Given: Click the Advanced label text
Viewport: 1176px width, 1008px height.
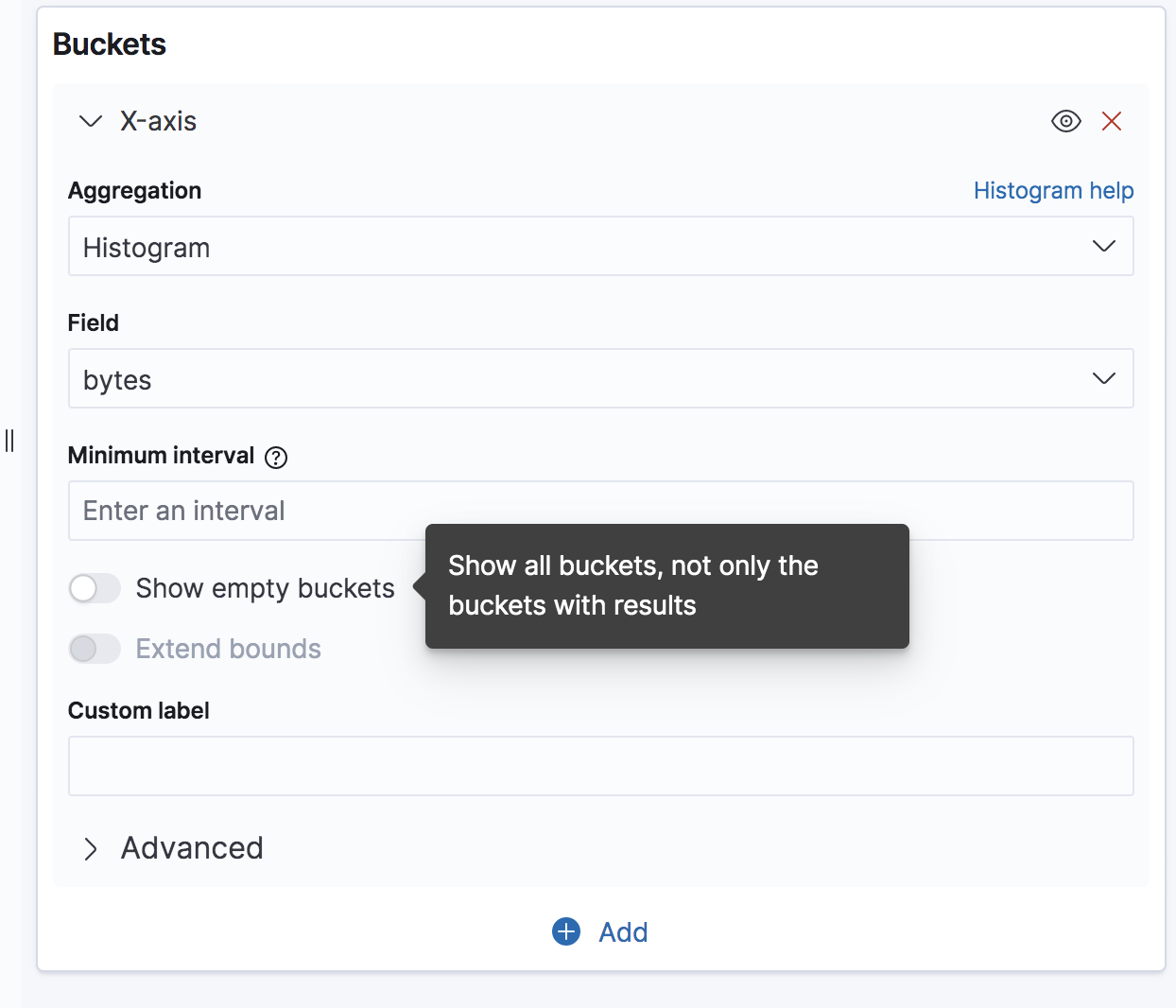Looking at the screenshot, I should pos(192,848).
